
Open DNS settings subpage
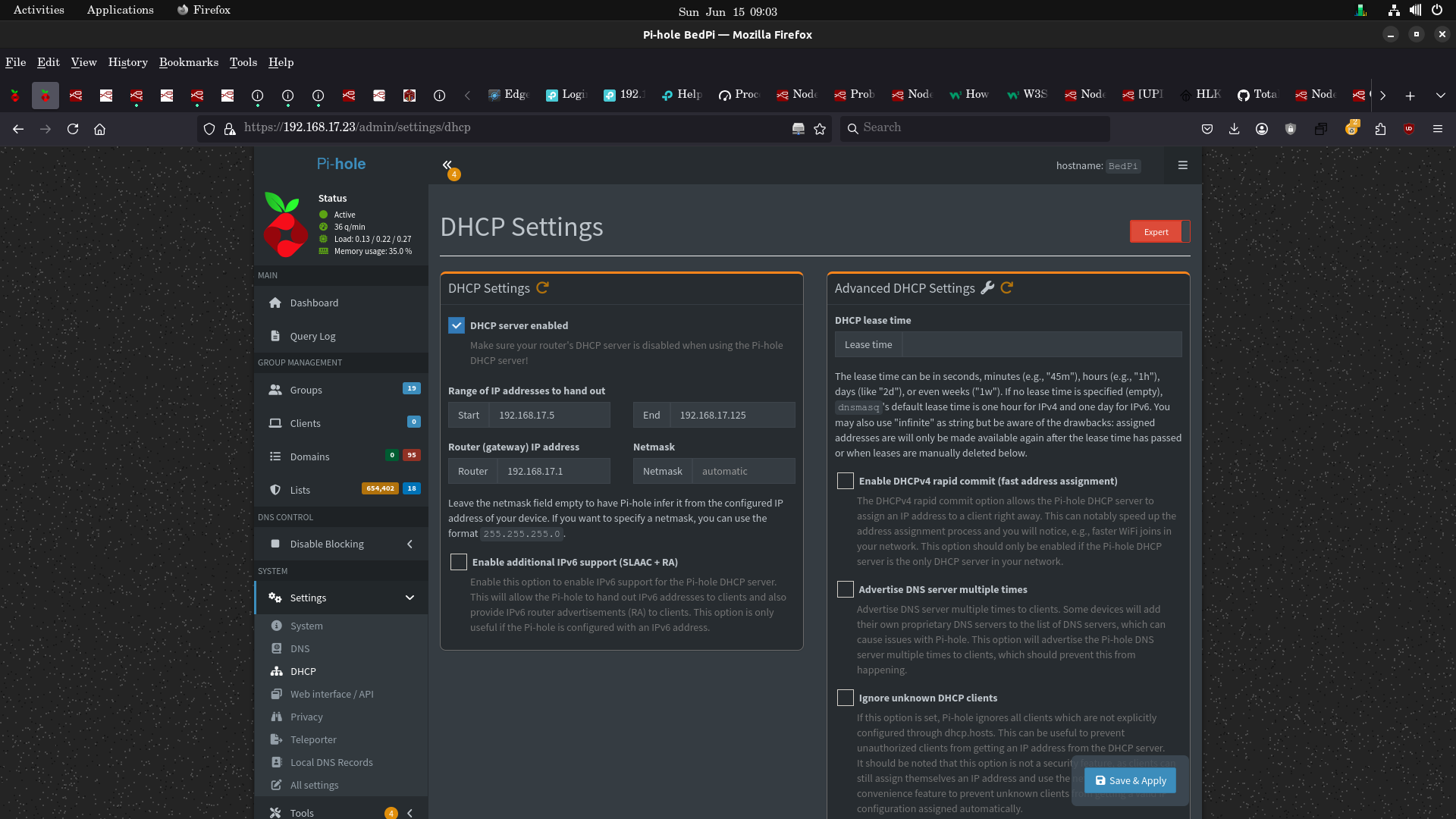coord(341,648)
